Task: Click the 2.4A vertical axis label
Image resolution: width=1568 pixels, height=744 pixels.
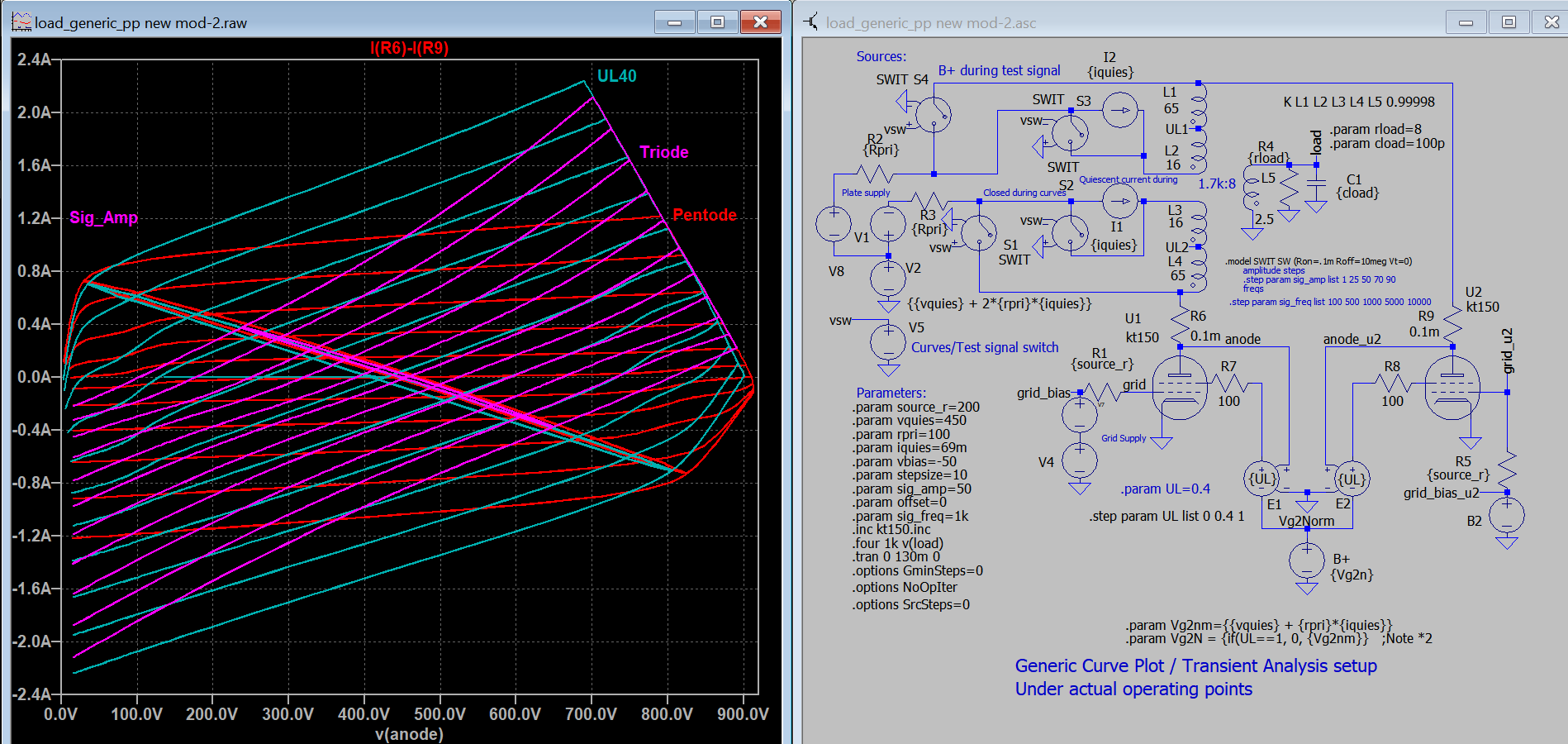Action: 34,60
